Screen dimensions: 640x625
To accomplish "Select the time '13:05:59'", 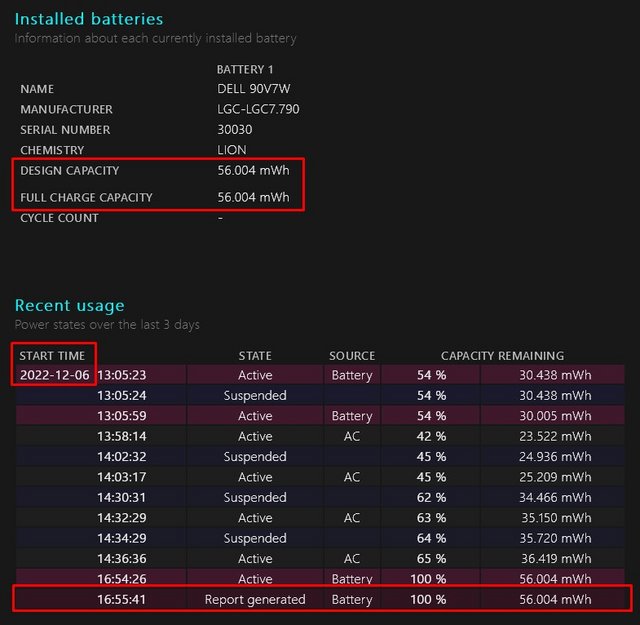I will point(122,416).
